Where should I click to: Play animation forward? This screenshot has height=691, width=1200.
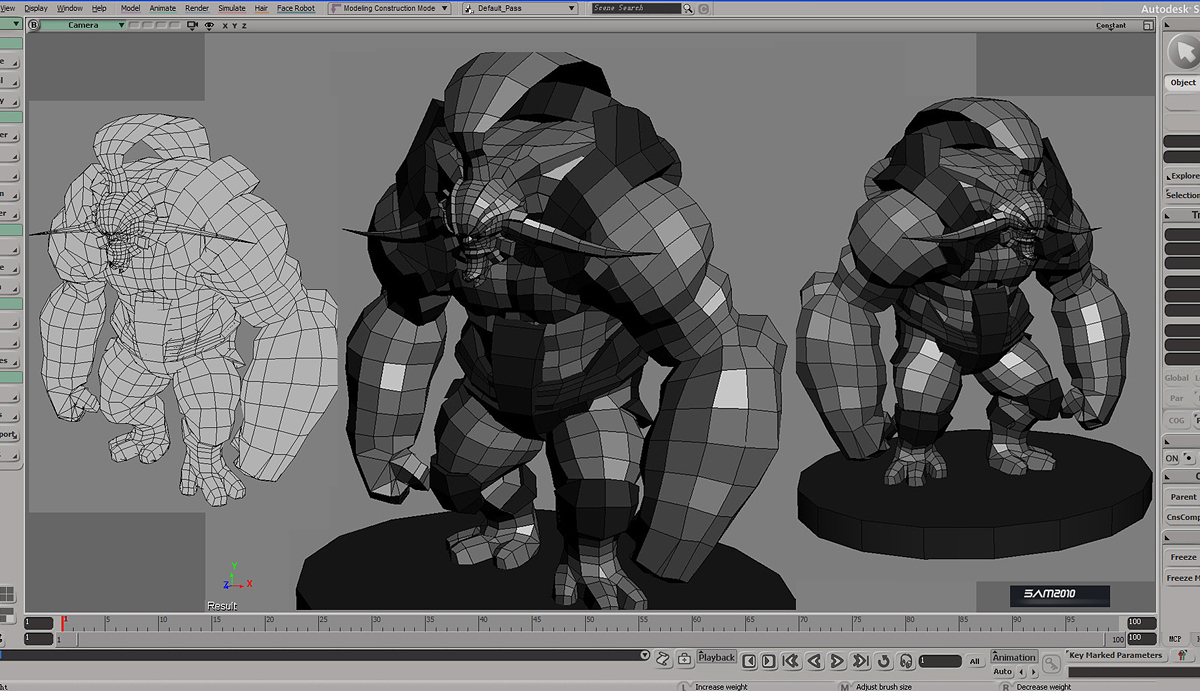(837, 661)
